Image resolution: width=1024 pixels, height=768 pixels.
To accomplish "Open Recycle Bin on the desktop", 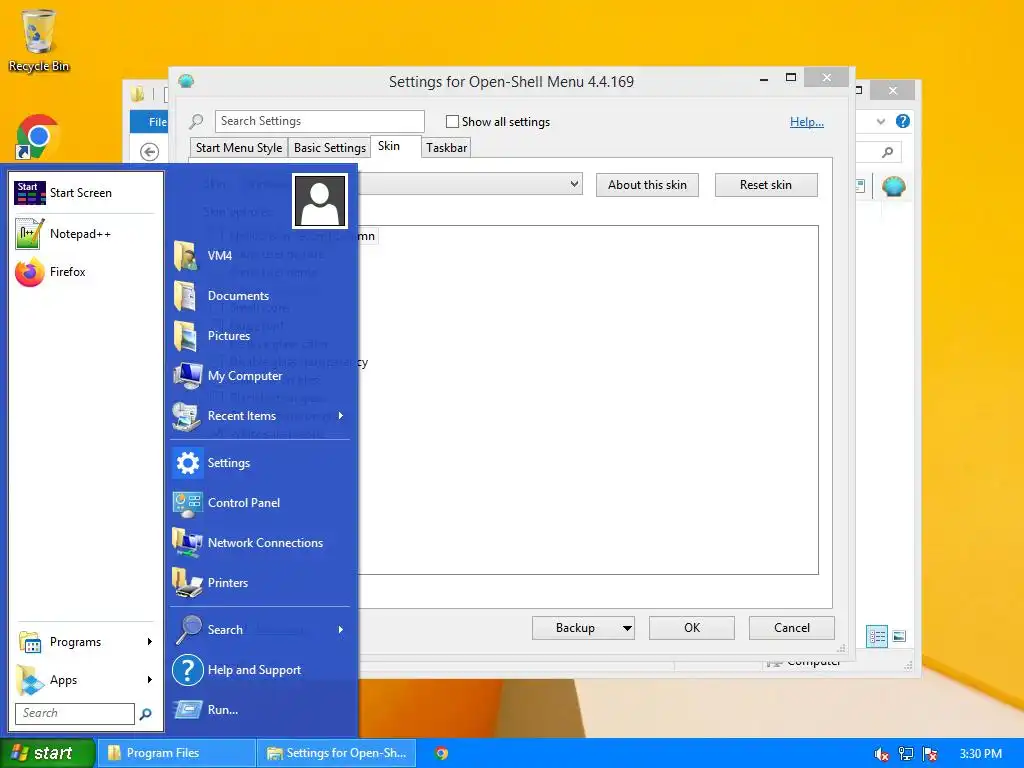I will click(x=39, y=39).
